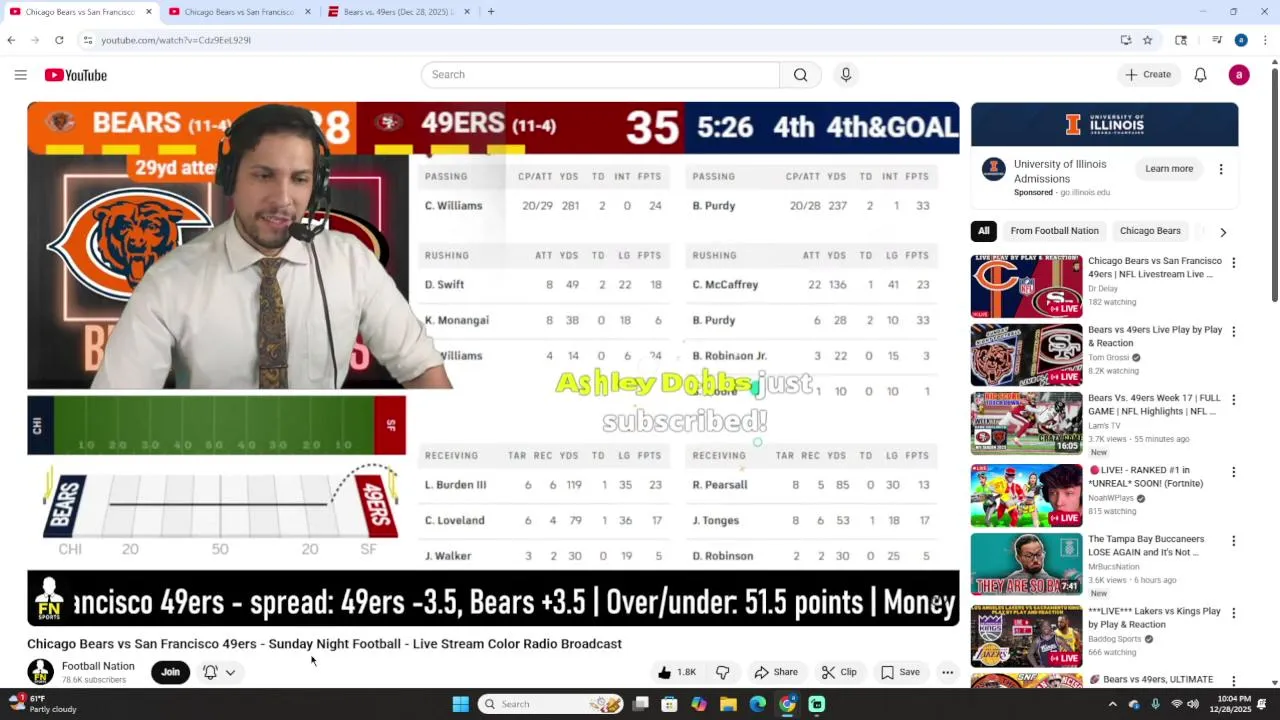Open options for Lam's TV video

[x=1233, y=400]
